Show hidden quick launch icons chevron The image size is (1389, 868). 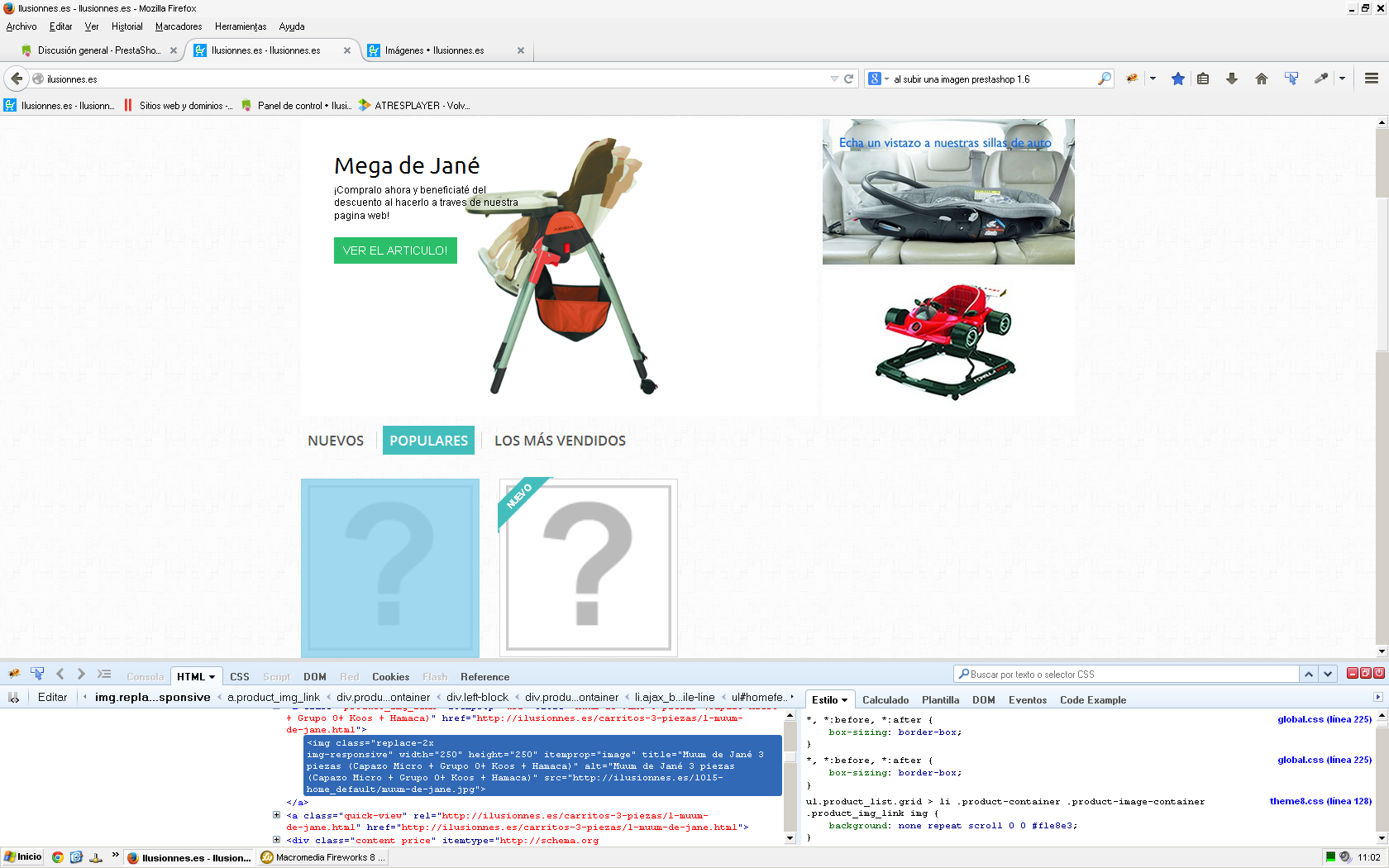(116, 855)
